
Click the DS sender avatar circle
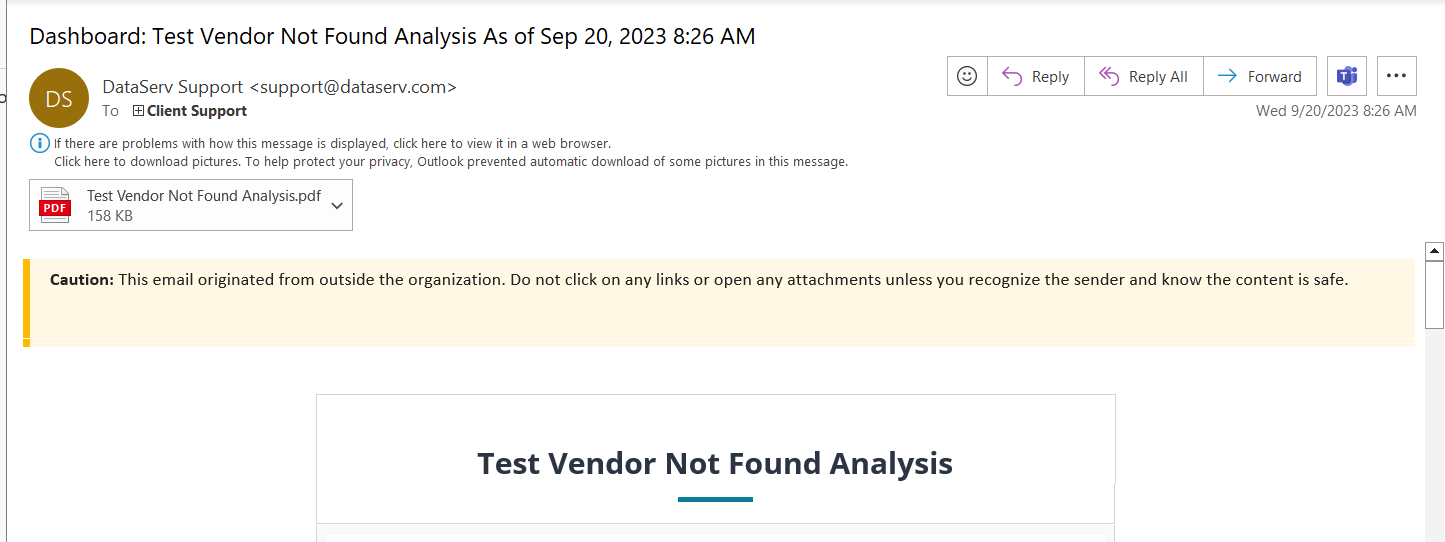click(59, 98)
